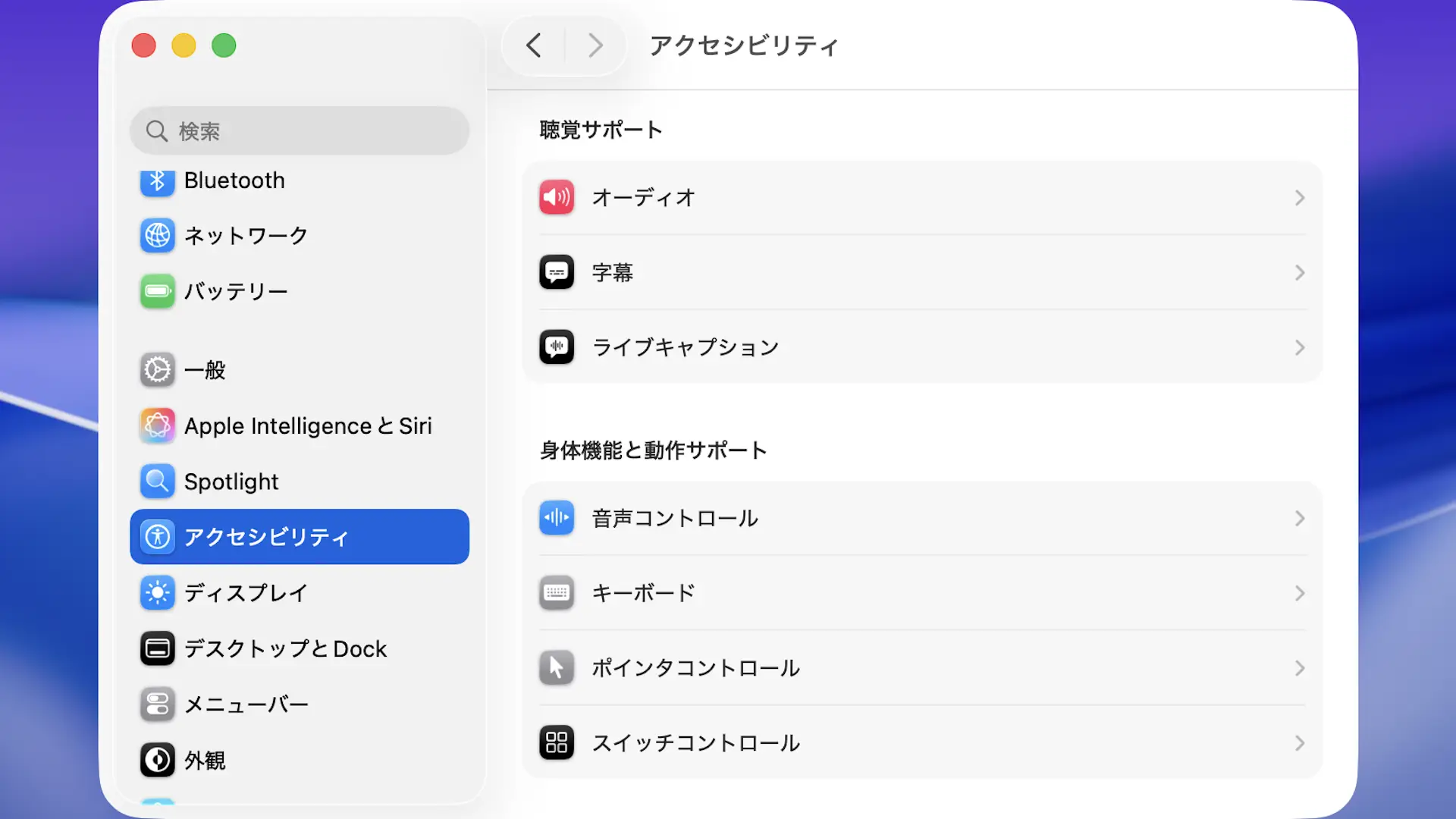Click the ライブキャプション icon
1456x819 pixels.
pos(557,347)
